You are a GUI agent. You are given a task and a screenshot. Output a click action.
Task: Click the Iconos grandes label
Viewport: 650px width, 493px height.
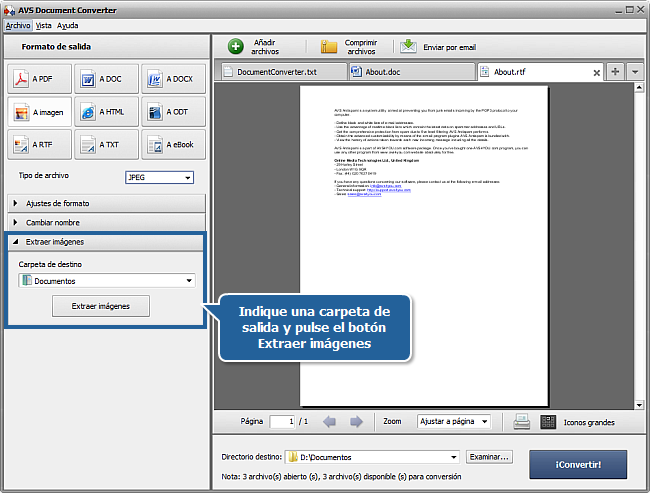[x=589, y=423]
